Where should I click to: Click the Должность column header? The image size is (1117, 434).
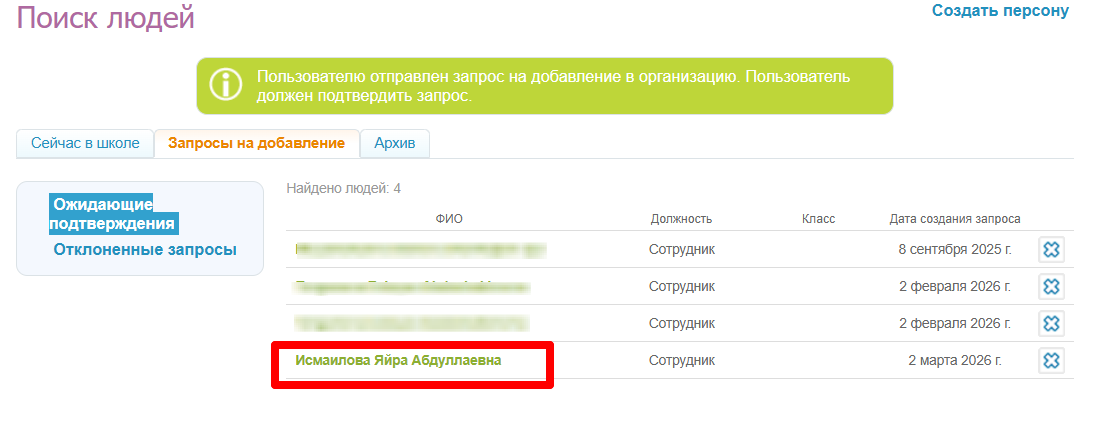point(681,219)
